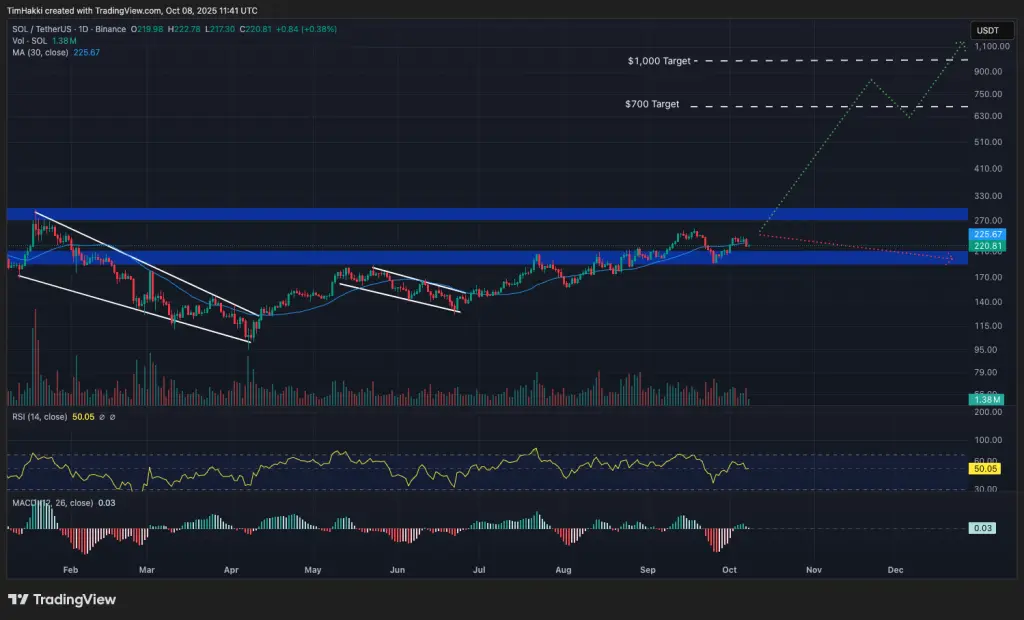The height and width of the screenshot is (620, 1024).
Task: Select the MA (30, close) indicator legend
Action: point(40,53)
